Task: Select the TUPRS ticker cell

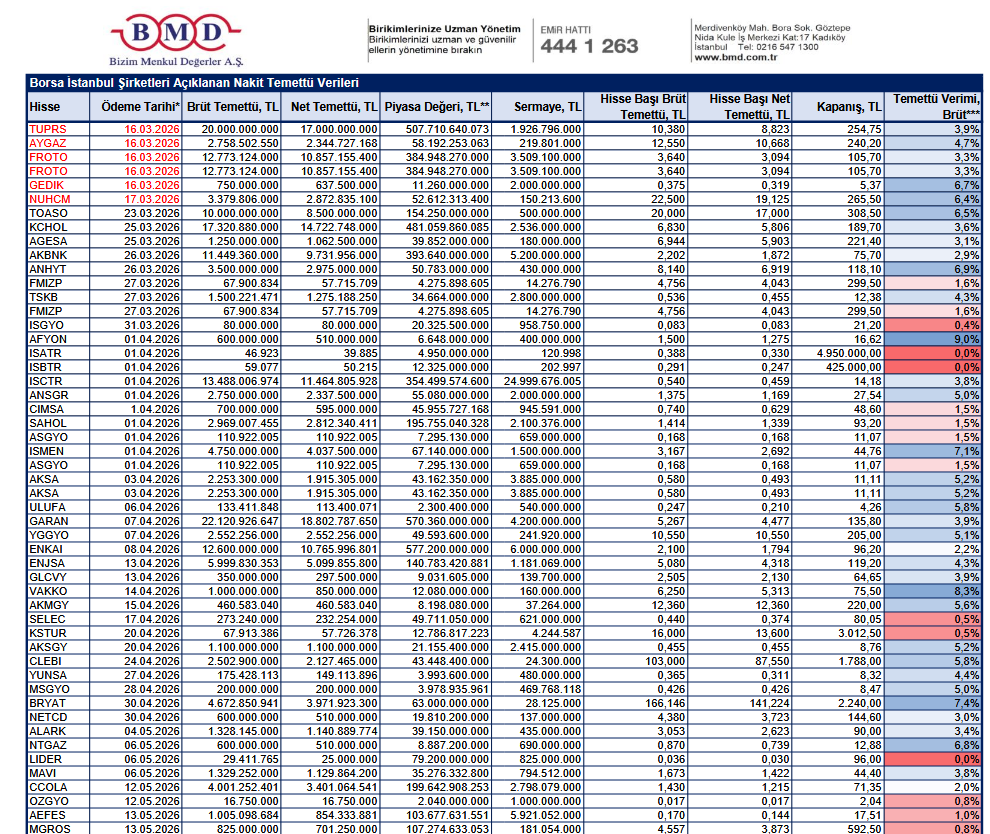Action: (47, 129)
